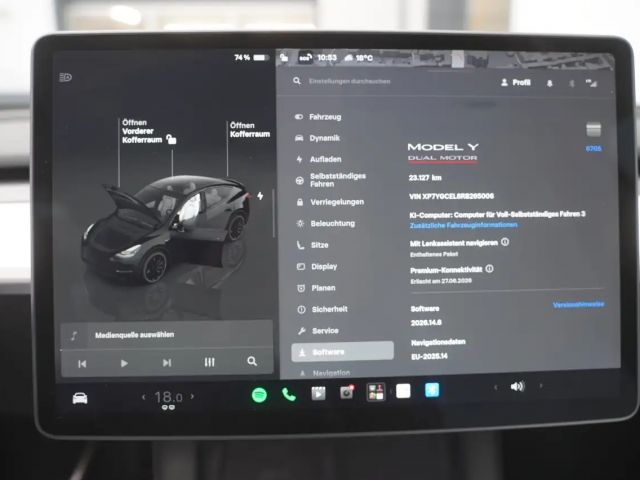Screen dimensions: 640x480
Task: Open the Spotify app
Action: coord(259,395)
